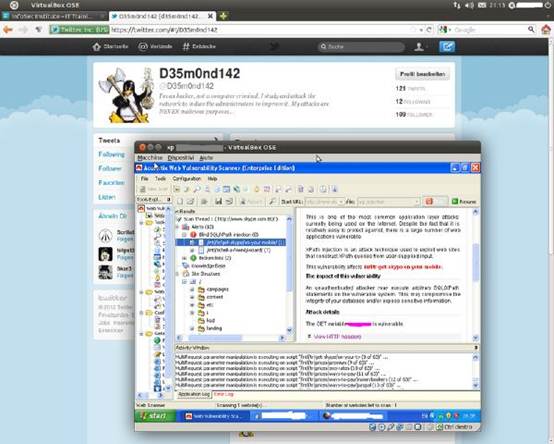Click the Twitter compose tweet icon
This screenshot has width=554, height=444.
[x=447, y=47]
